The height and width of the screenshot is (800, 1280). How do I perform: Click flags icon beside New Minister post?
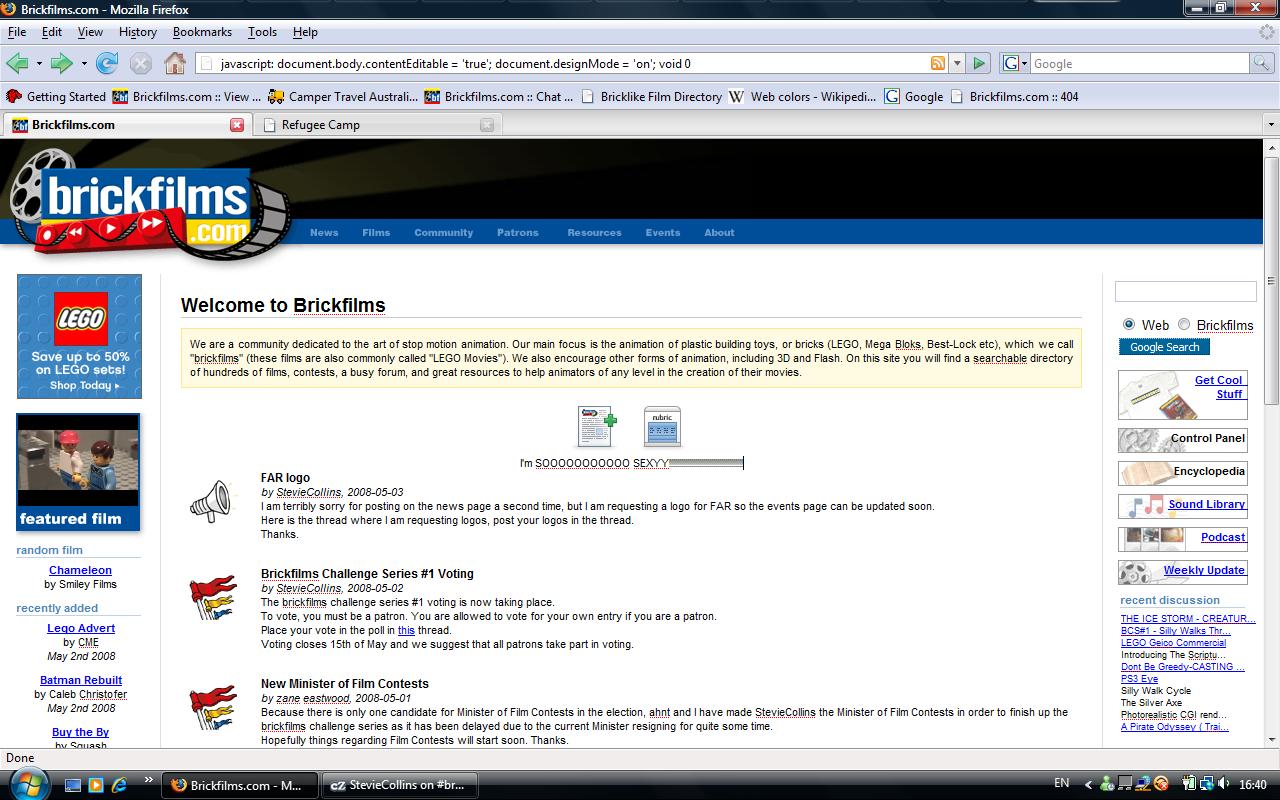pos(213,708)
